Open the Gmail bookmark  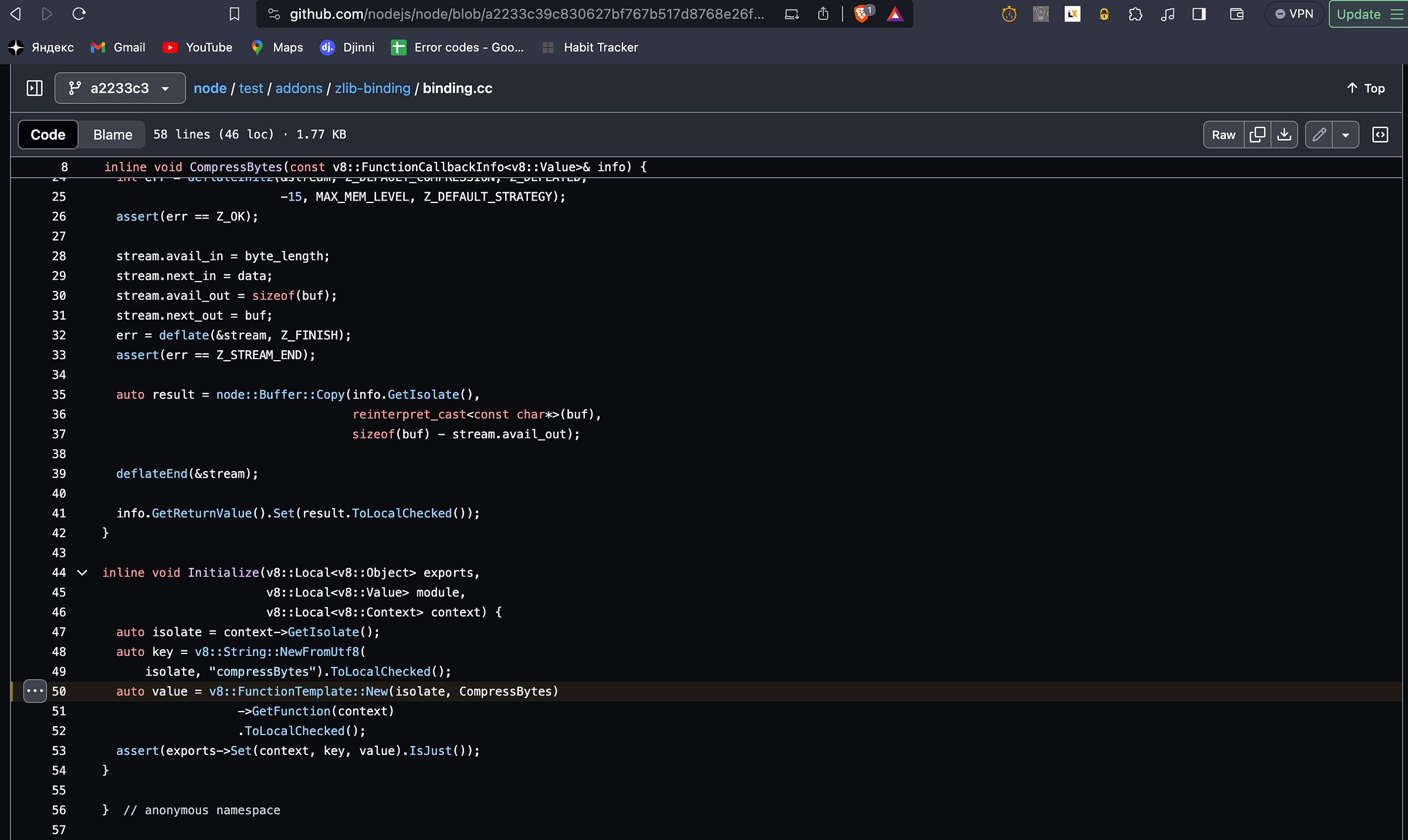coord(118,48)
